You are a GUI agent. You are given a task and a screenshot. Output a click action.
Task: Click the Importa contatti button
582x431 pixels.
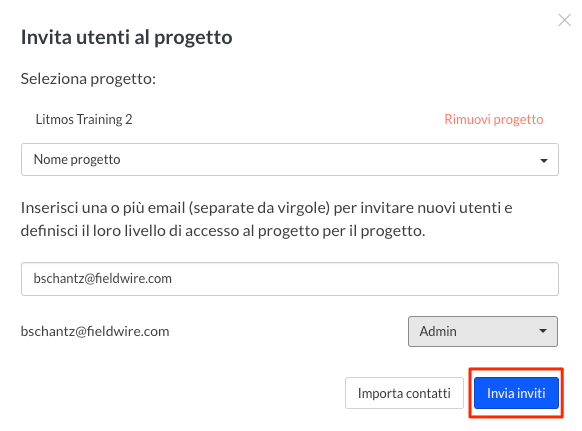point(404,393)
